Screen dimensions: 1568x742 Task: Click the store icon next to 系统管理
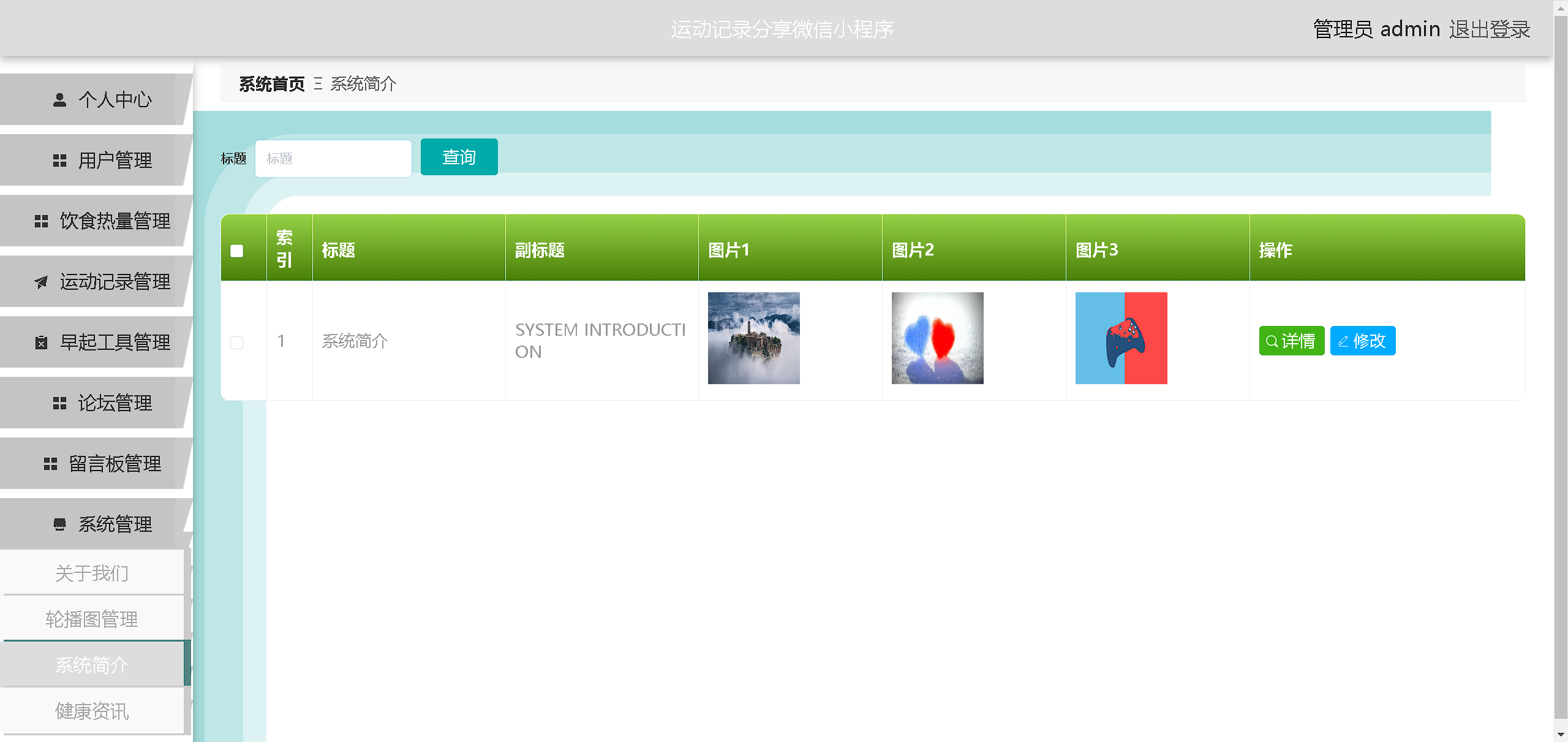pos(59,524)
